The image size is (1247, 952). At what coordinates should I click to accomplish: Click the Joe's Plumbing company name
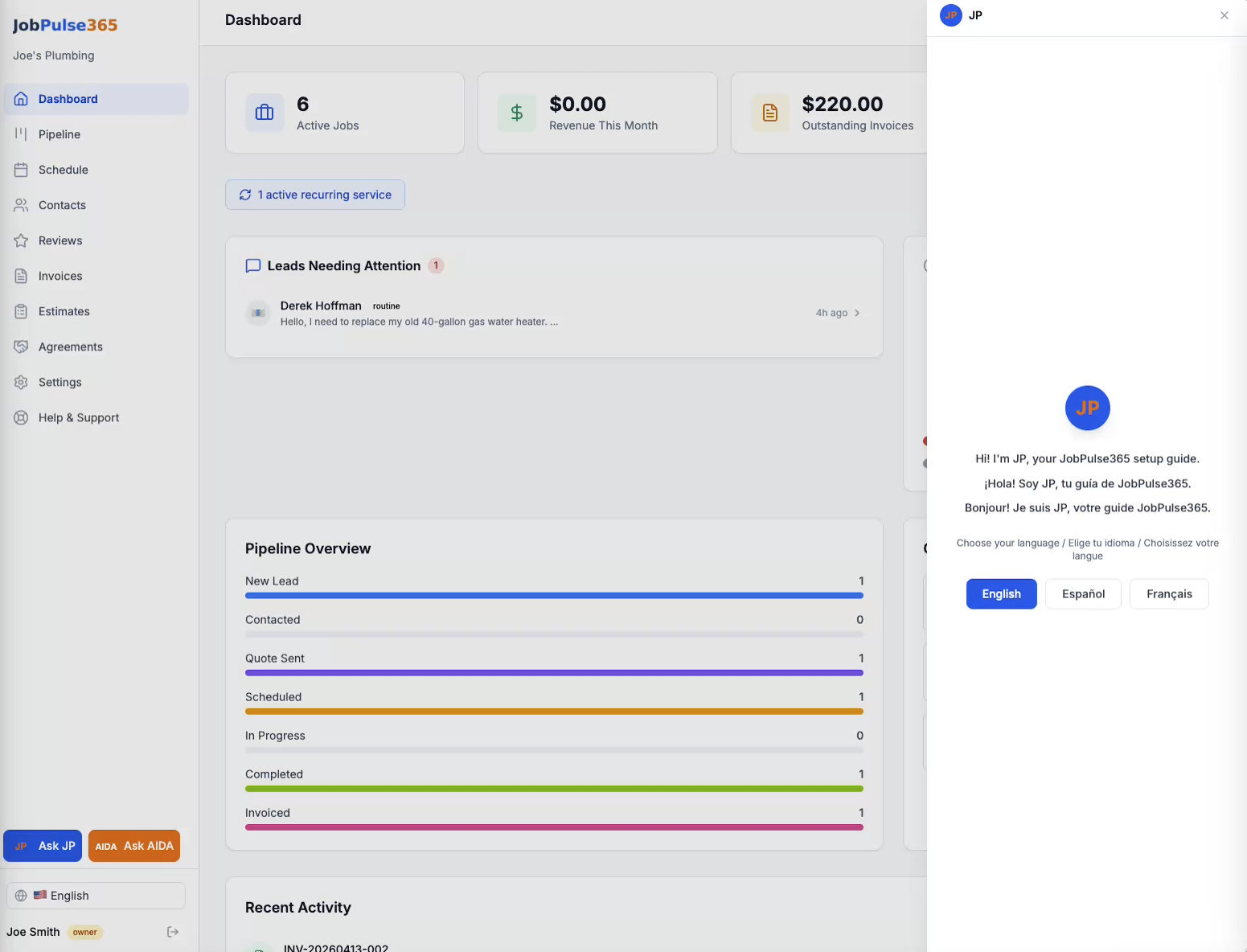tap(53, 55)
